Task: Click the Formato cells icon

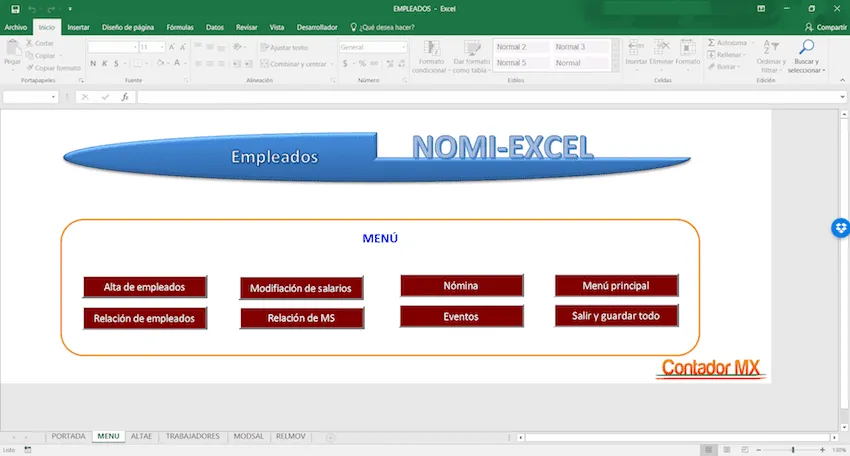Action: coord(687,48)
